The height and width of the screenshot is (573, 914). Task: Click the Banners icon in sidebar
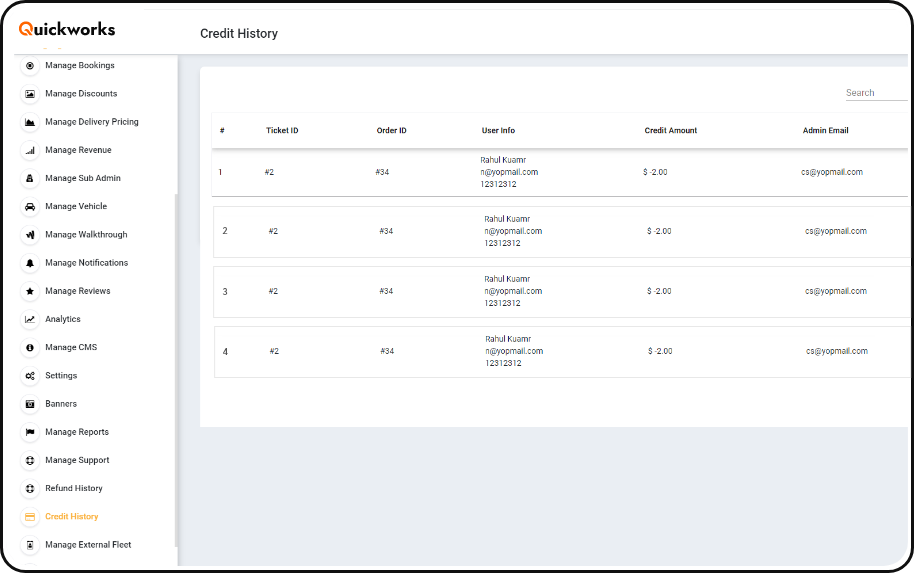pos(30,404)
